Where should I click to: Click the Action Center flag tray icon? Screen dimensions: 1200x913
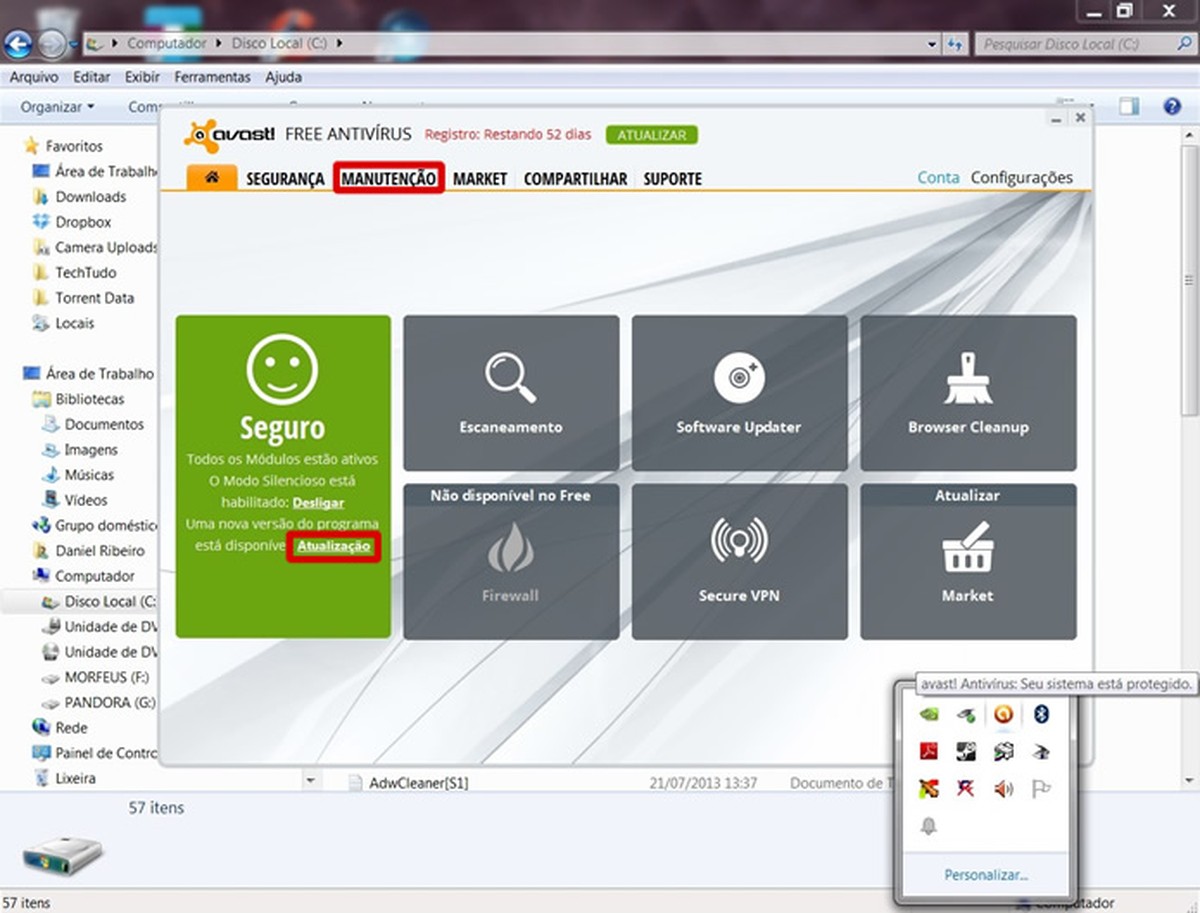[1040, 789]
